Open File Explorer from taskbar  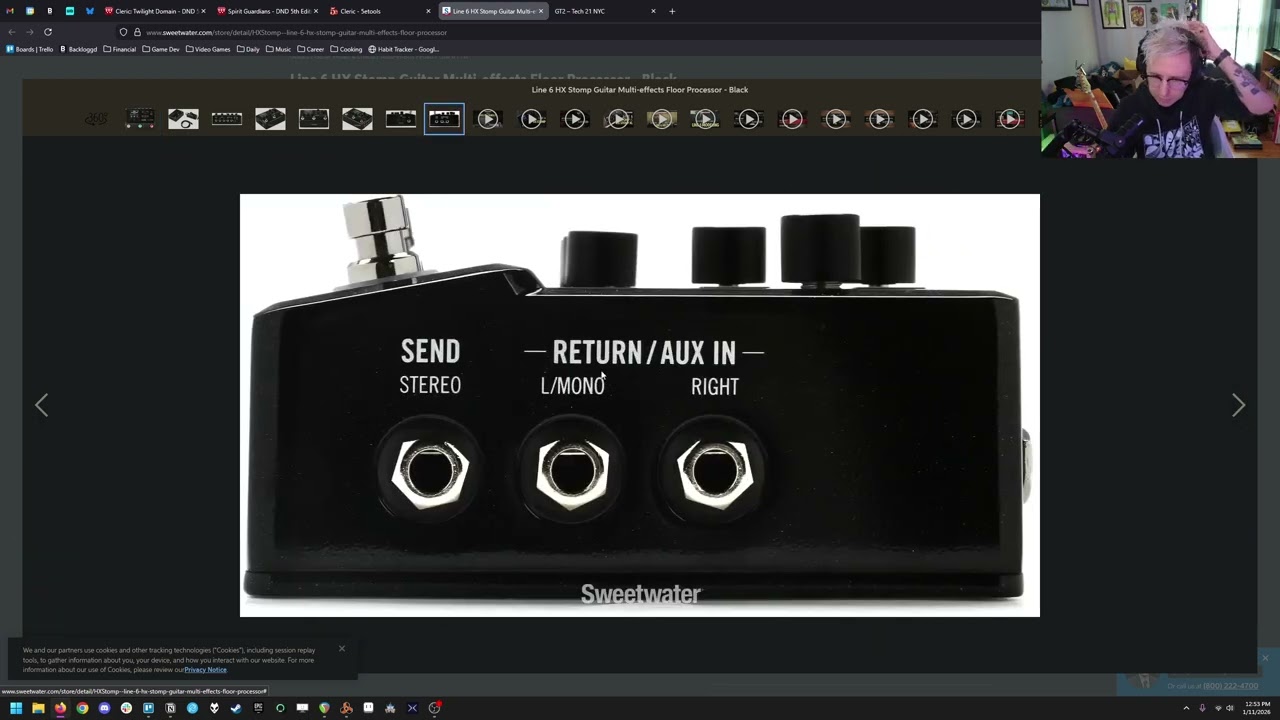click(x=38, y=708)
